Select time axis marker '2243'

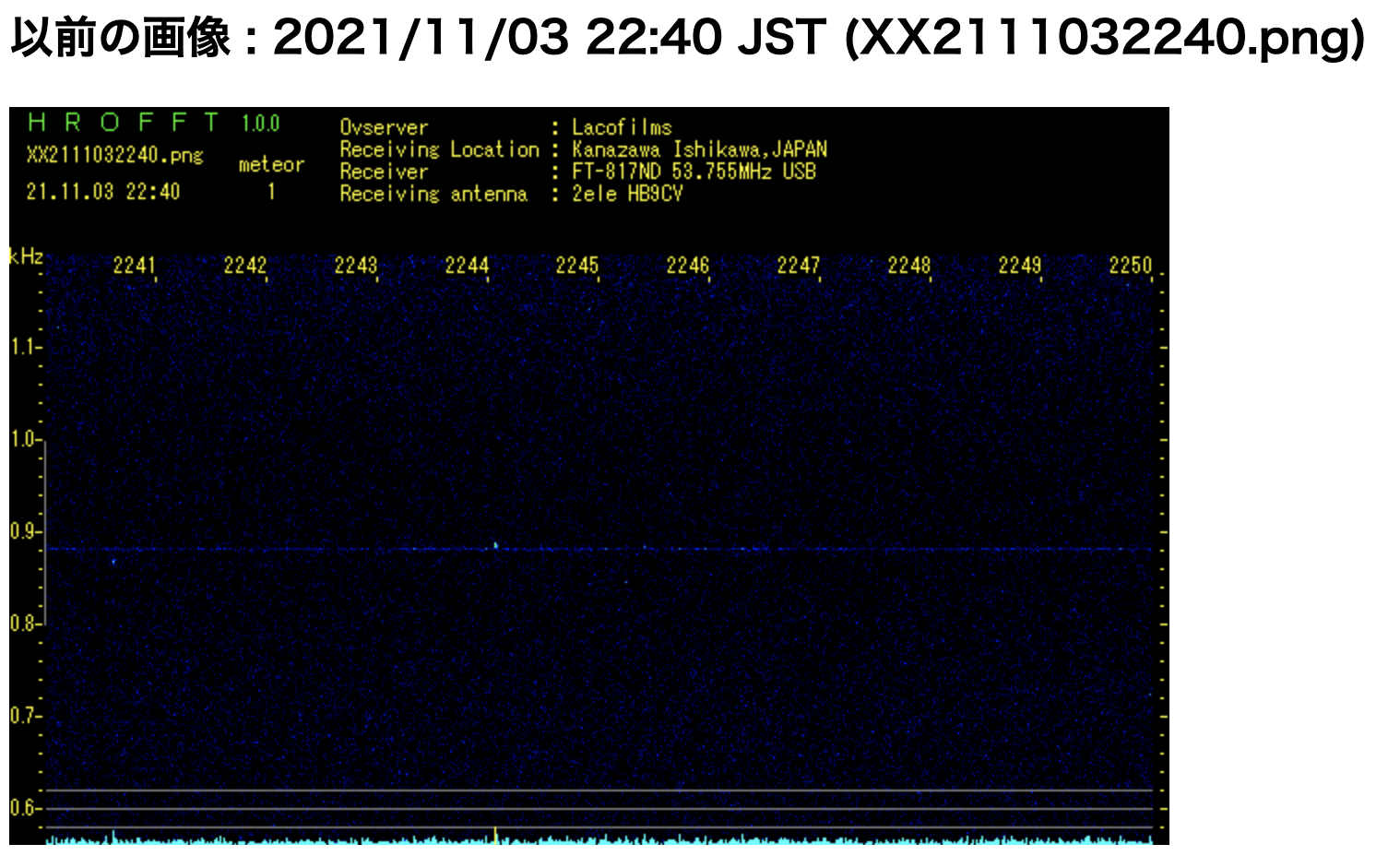point(356,266)
